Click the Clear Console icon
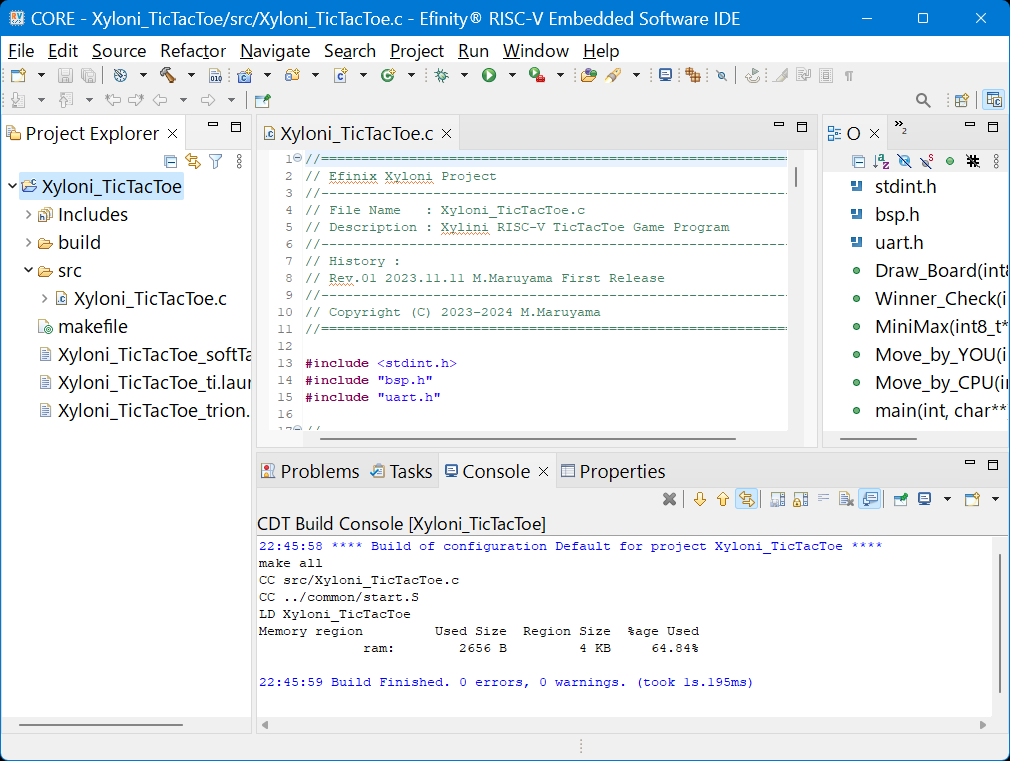Image resolution: width=1010 pixels, height=761 pixels. pos(845,499)
